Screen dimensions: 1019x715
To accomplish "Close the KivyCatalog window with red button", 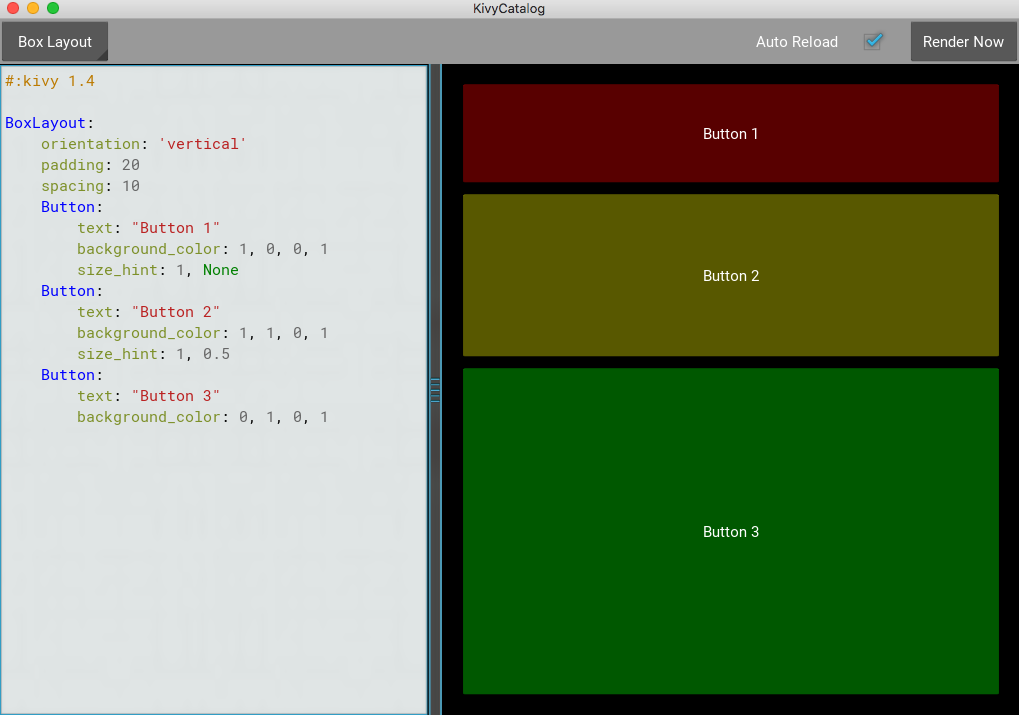I will pyautogui.click(x=13, y=8).
